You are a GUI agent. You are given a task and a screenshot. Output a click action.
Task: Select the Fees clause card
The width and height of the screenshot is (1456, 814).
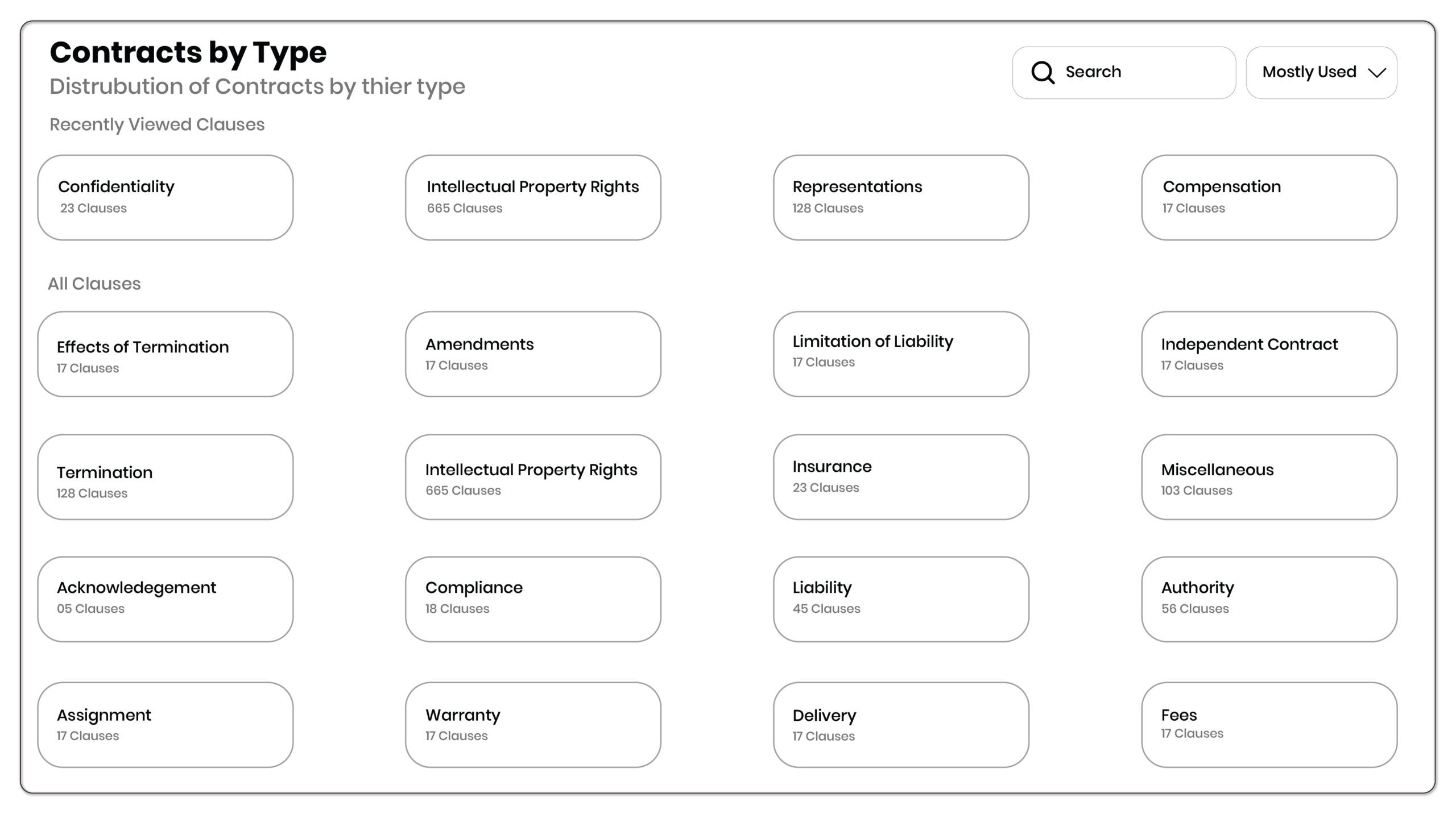1269,725
